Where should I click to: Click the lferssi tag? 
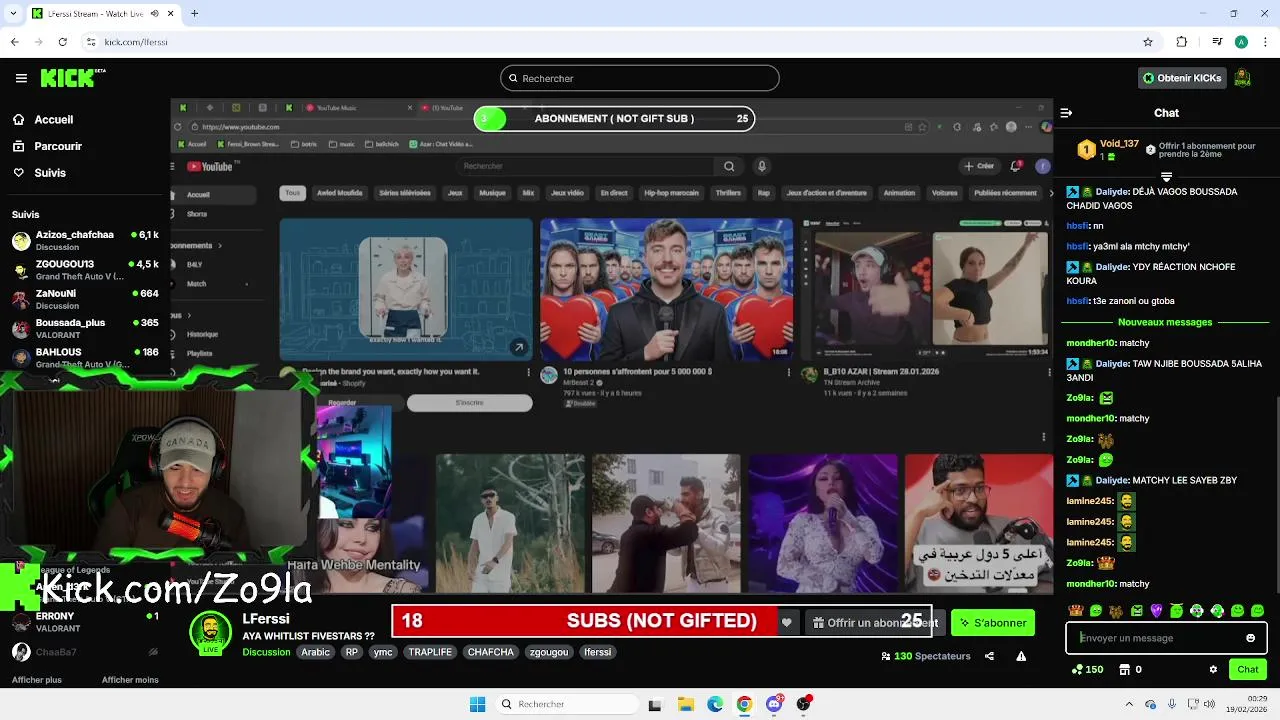point(598,652)
